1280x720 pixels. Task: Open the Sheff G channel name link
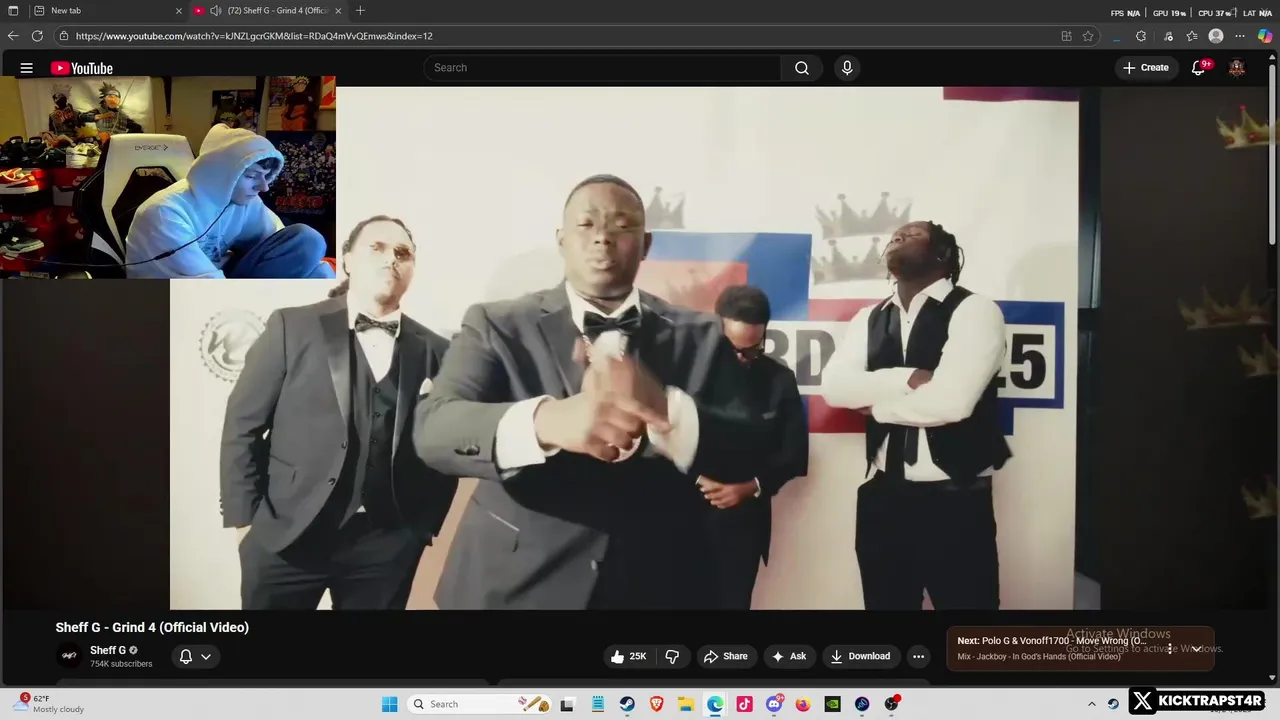pos(108,650)
